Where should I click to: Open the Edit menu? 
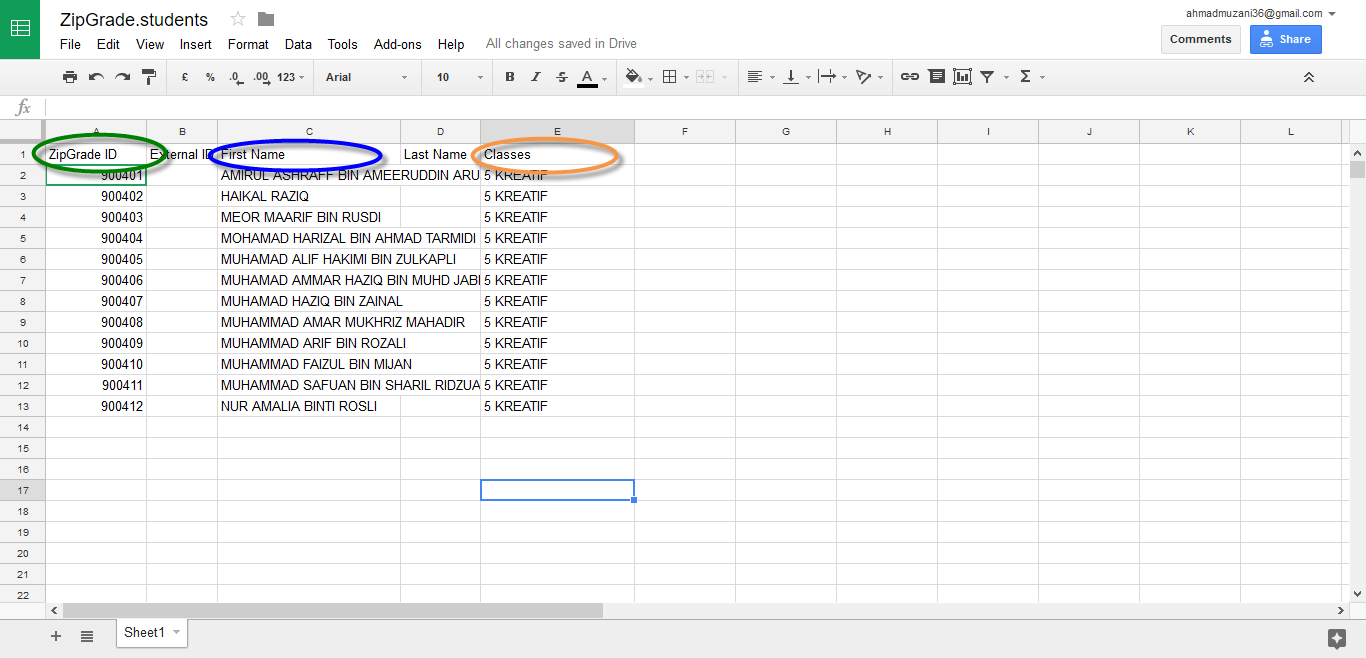108,44
